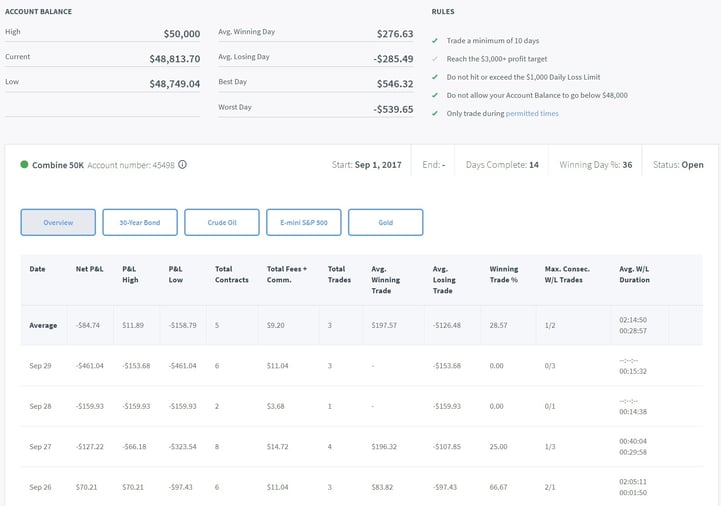This screenshot has height=506, width=721.
Task: Click the Winning Trade % column header
Action: (x=504, y=274)
